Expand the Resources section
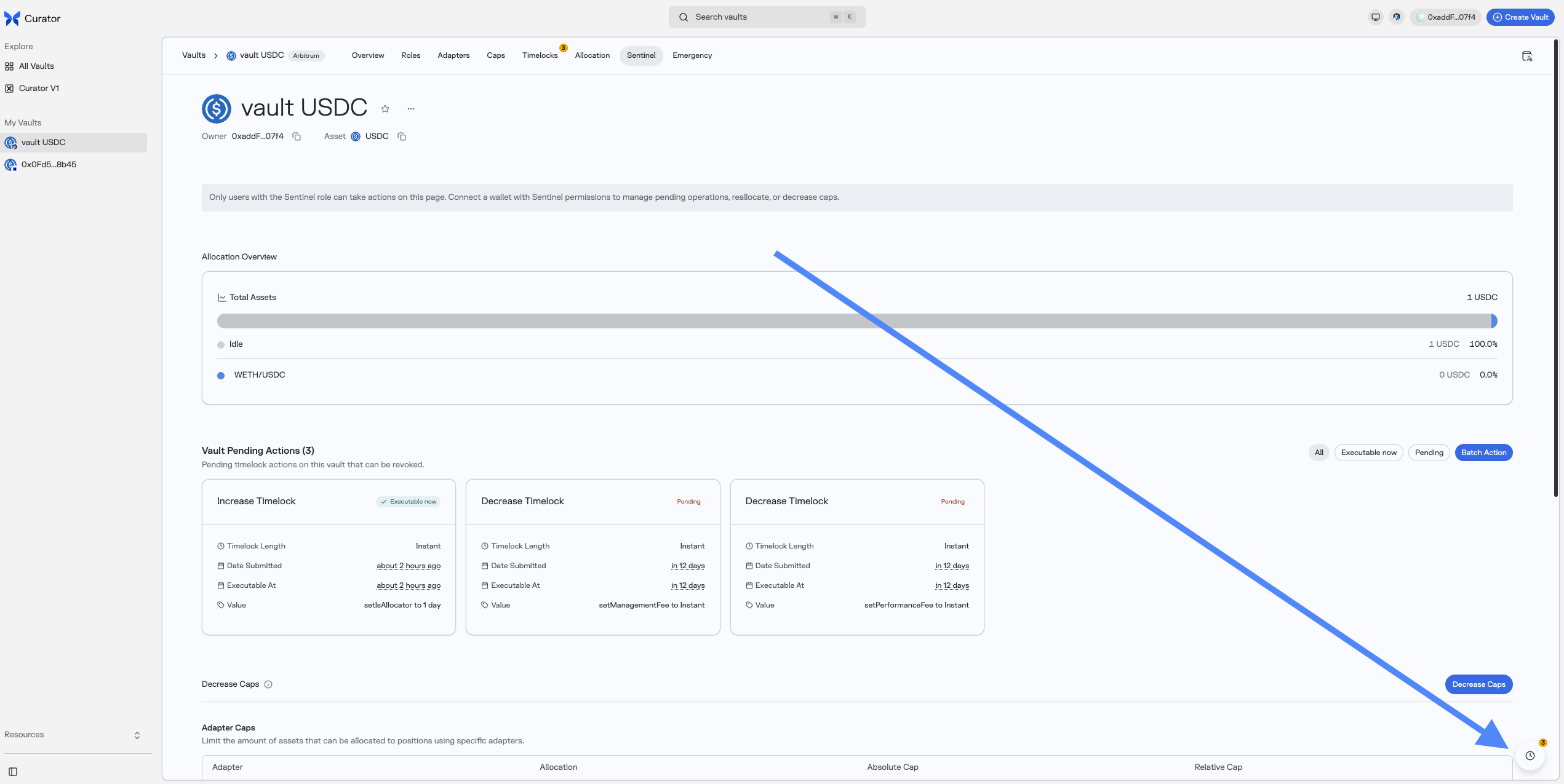The width and height of the screenshot is (1564, 784). pos(74,735)
